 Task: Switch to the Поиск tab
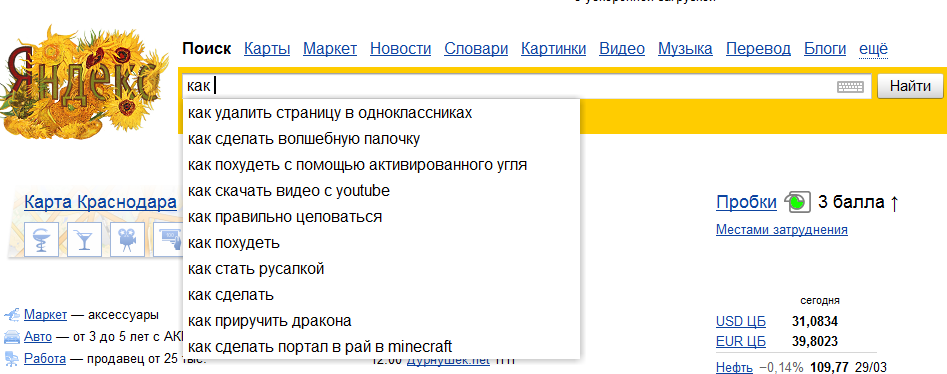click(207, 49)
